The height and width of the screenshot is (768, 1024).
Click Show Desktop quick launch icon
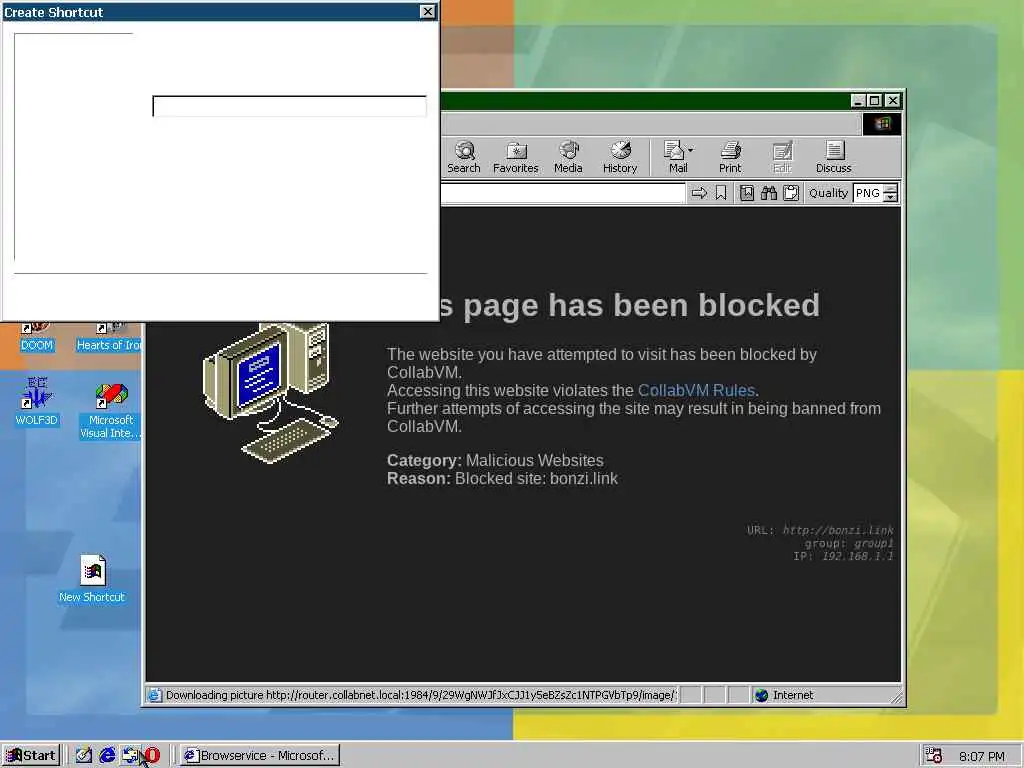click(x=84, y=755)
